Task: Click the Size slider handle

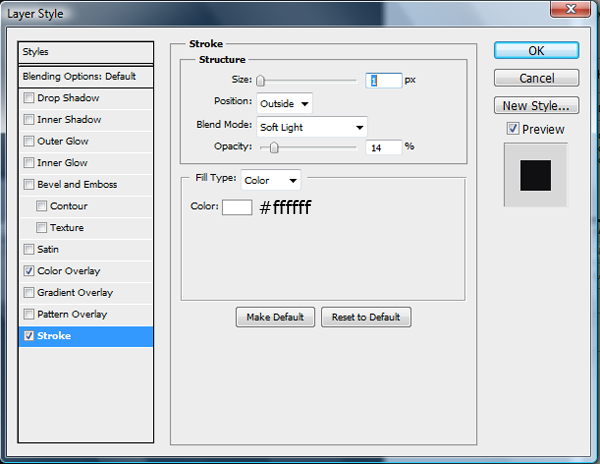Action: (x=260, y=81)
